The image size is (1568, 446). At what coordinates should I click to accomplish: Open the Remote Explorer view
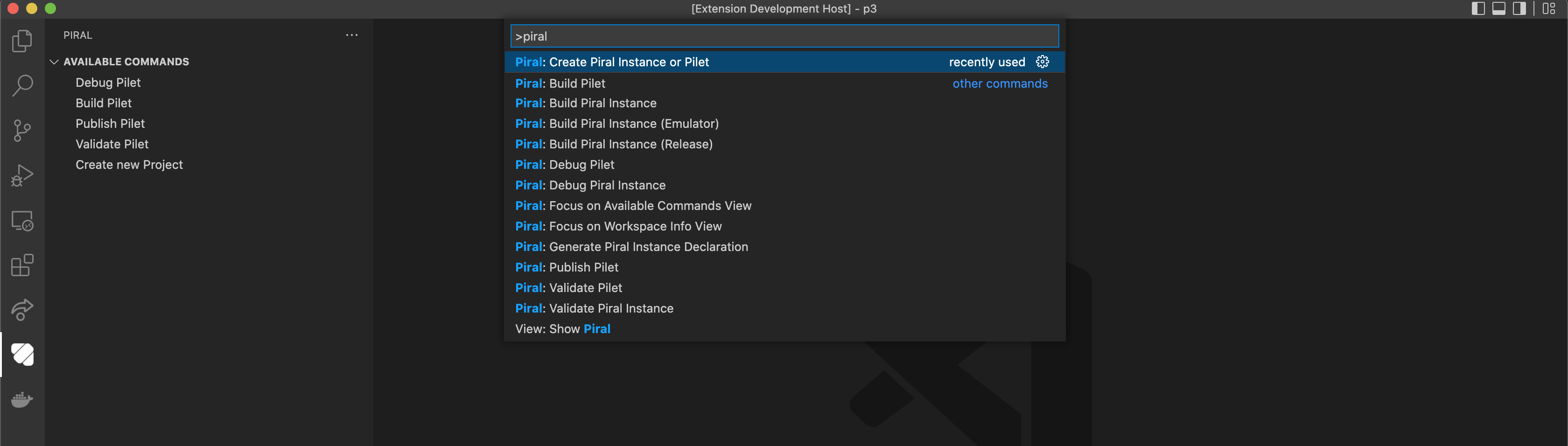(x=22, y=221)
